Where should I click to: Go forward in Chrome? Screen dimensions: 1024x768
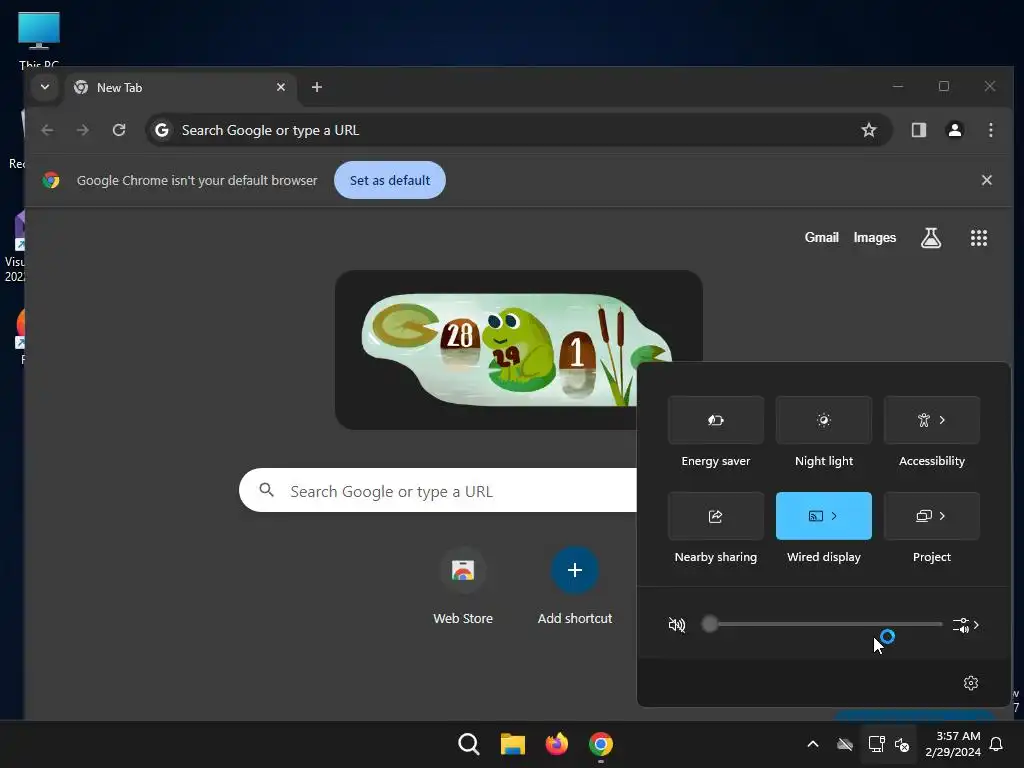pyautogui.click(x=82, y=130)
